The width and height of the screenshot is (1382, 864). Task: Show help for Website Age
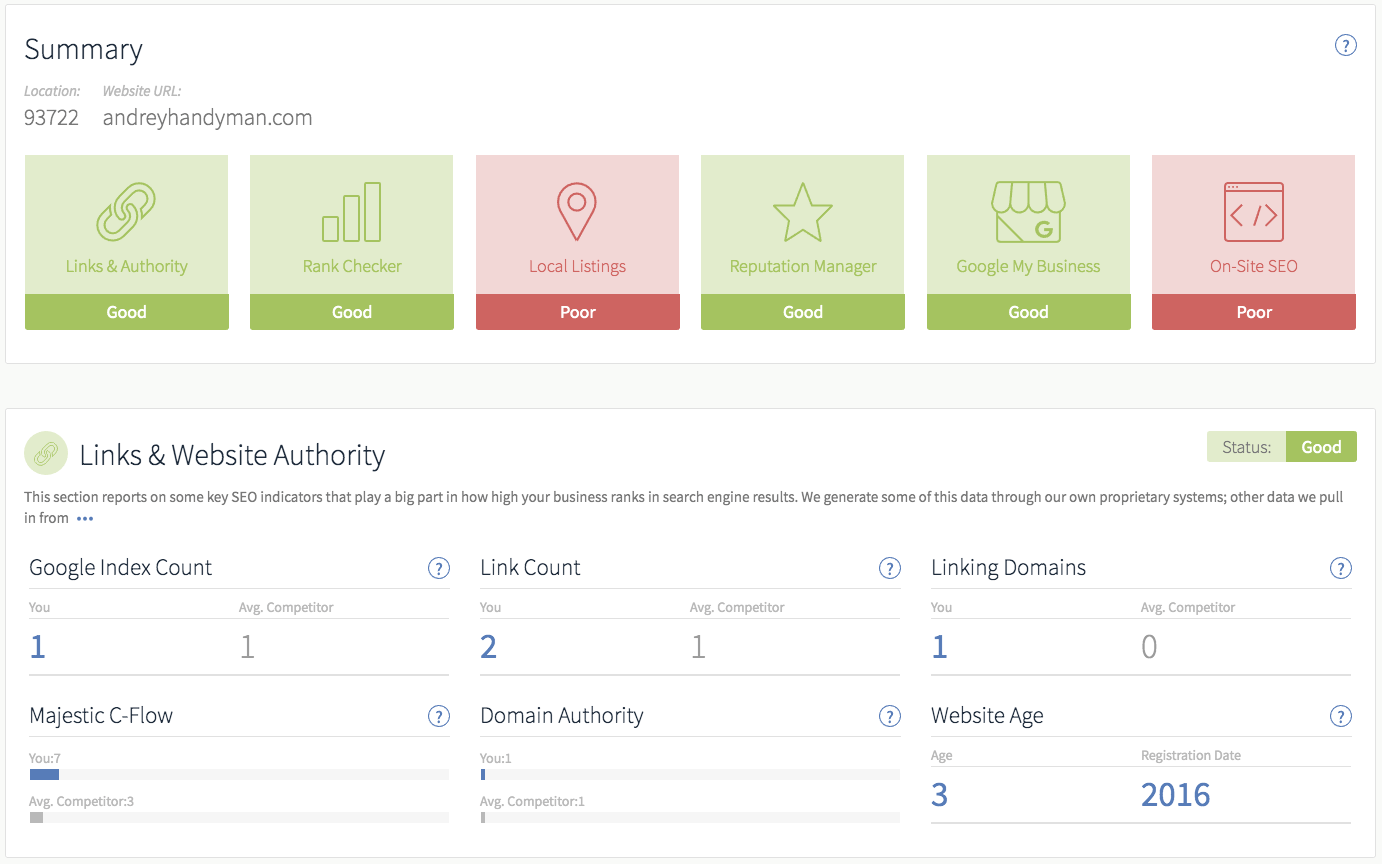click(x=1341, y=716)
